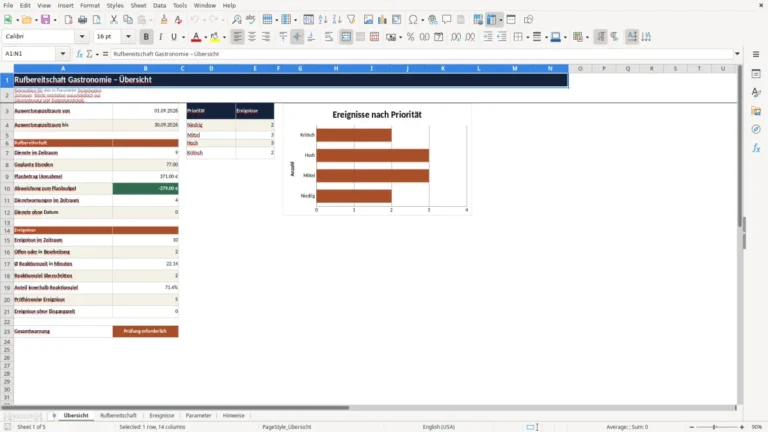
Task: Toggle Italic formatting
Action: (x=160, y=37)
